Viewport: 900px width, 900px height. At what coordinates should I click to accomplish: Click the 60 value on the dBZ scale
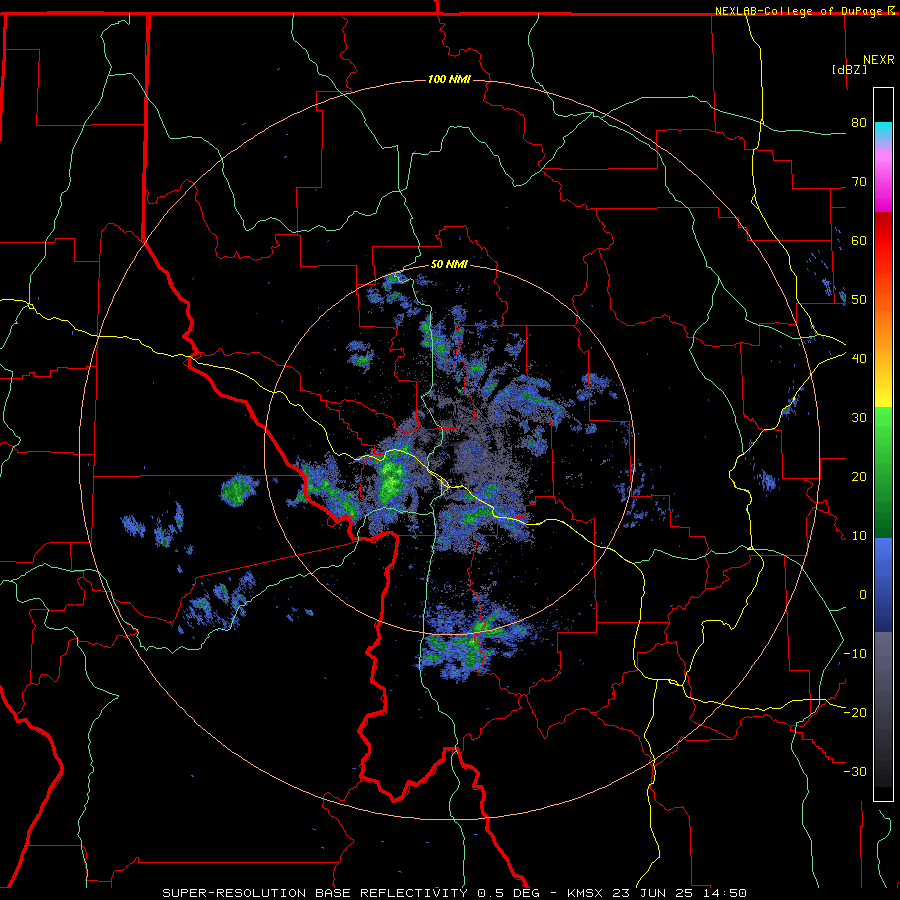(x=859, y=240)
